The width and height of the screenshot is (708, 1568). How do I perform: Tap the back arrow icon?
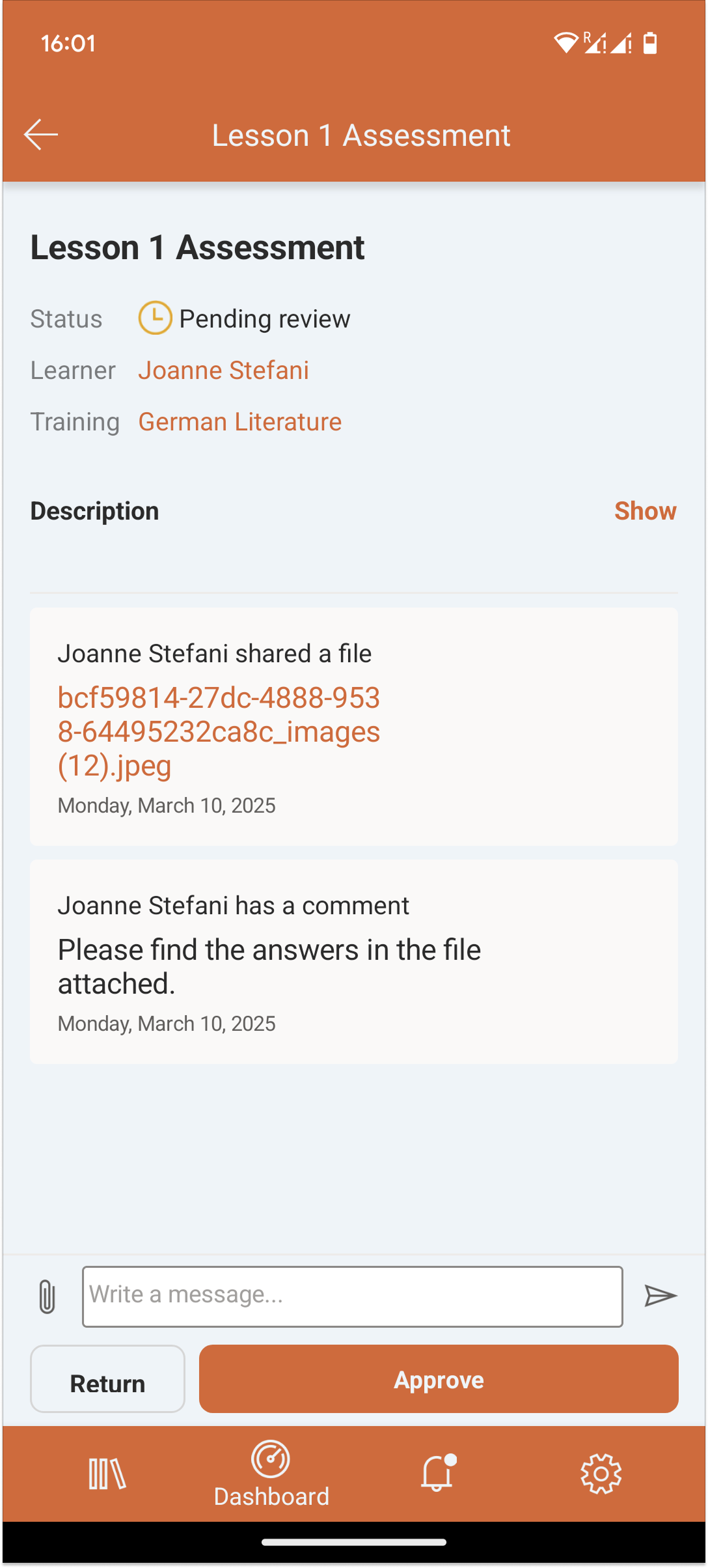tap(41, 135)
